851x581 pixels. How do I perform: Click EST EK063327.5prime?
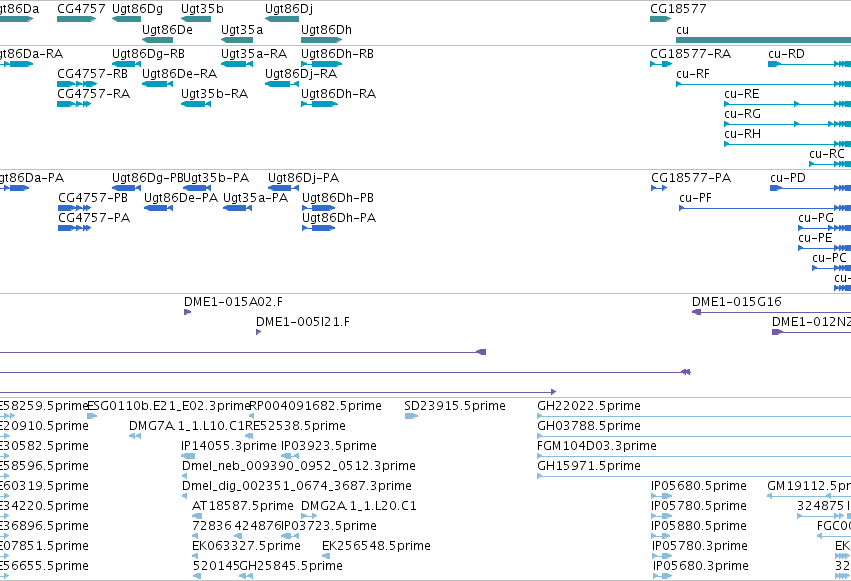coord(196,556)
